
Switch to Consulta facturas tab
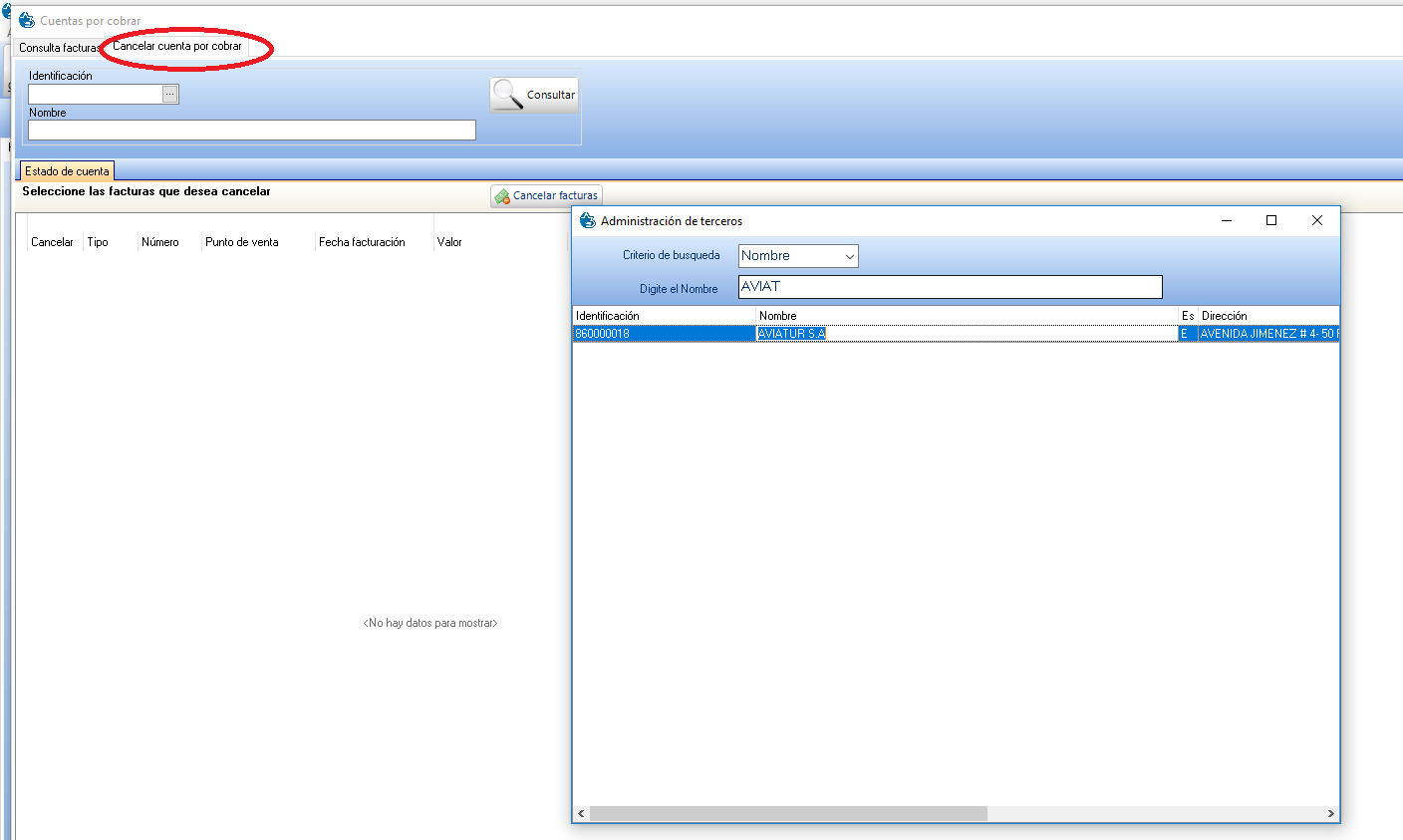58,48
